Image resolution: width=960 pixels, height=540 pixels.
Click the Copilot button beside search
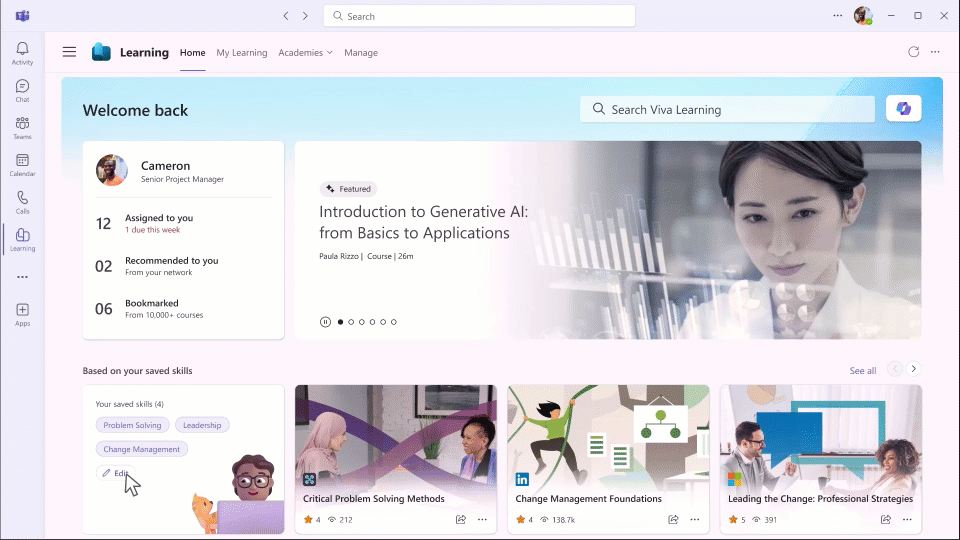pyautogui.click(x=903, y=109)
